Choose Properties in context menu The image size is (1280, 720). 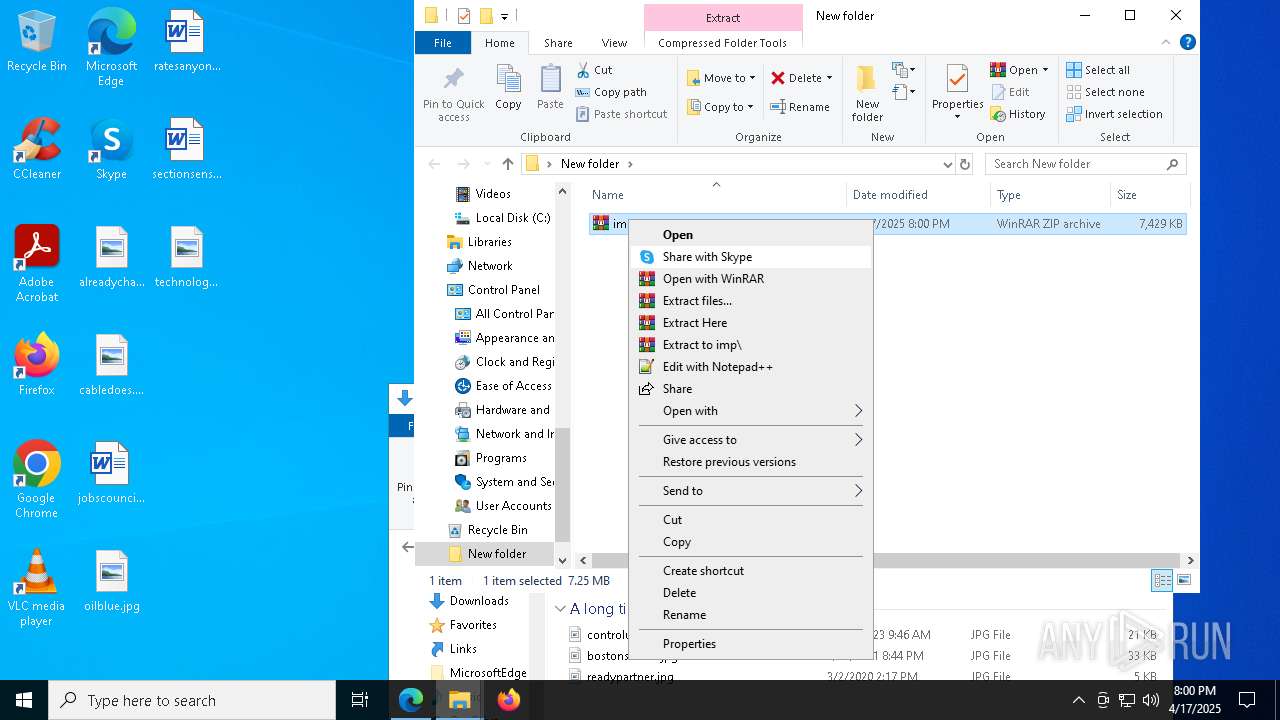751,644
